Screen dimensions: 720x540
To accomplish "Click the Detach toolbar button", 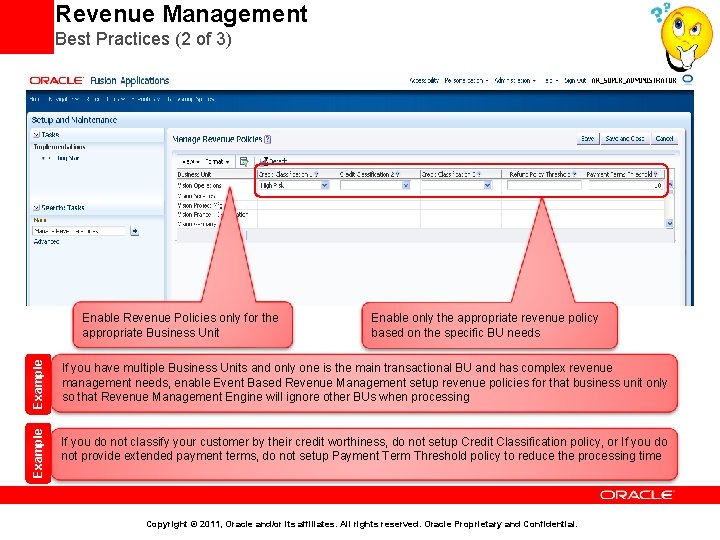I will pos(274,161).
